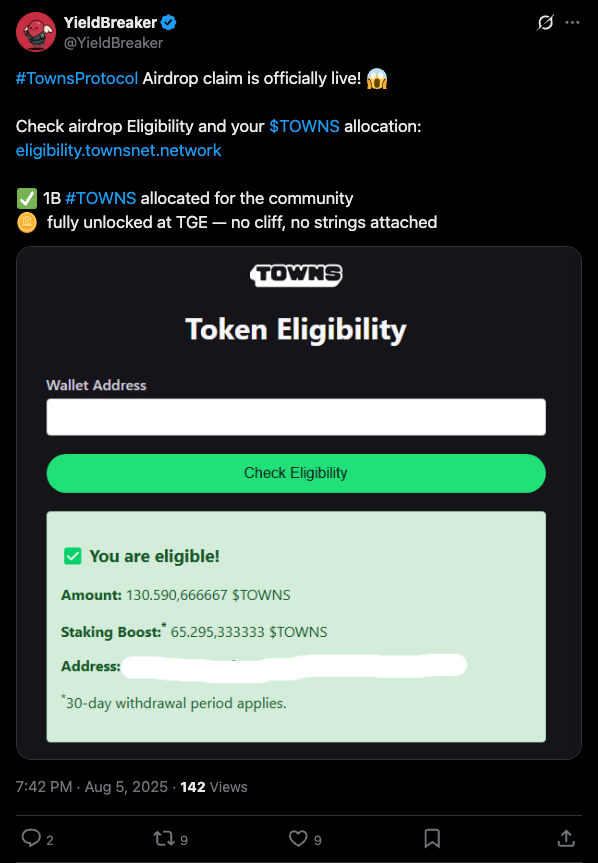Click the TOWNS logo in image
598x863 pixels.
tap(296, 274)
